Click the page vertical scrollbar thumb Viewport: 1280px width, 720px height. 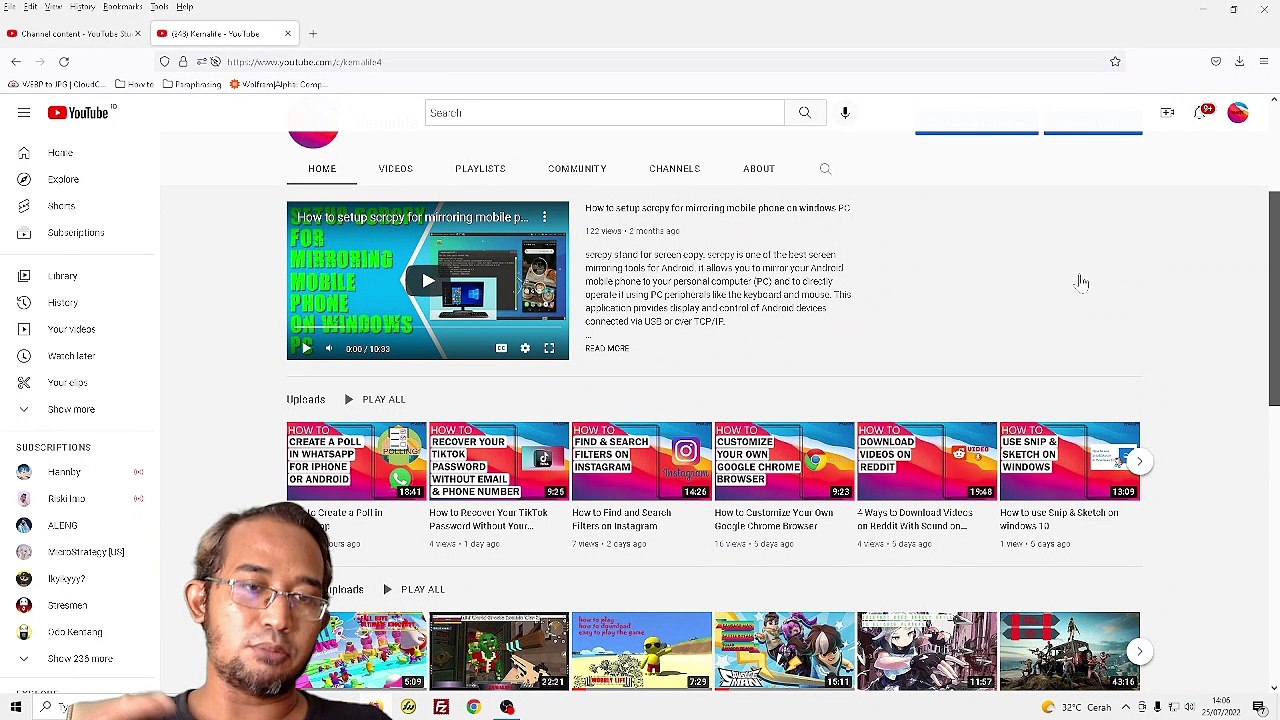[x=1274, y=298]
